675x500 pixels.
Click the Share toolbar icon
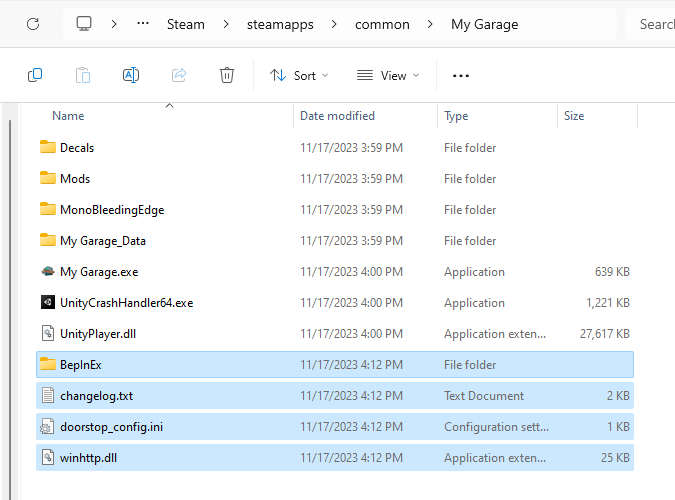click(x=179, y=75)
